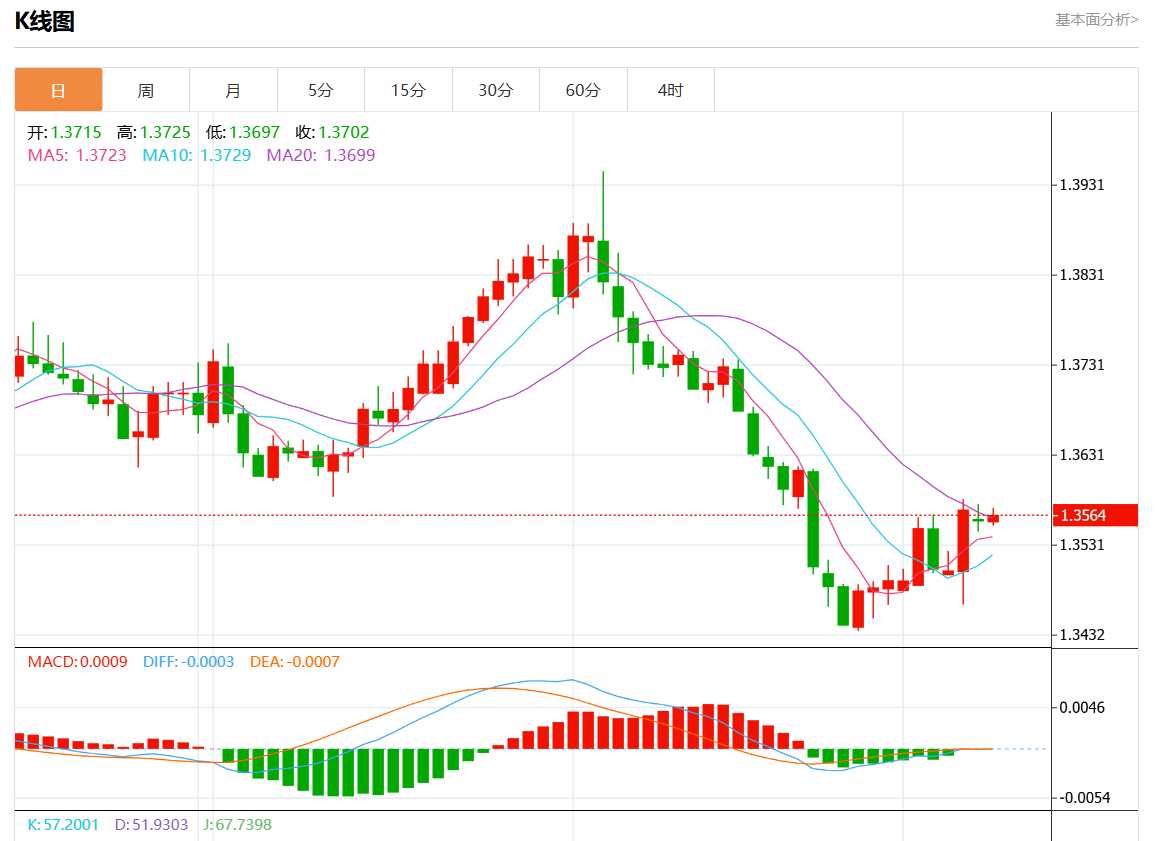Screen dimensions: 1157x841
Task: Click the 1.3831 price axis label
Action: click(x=1082, y=274)
